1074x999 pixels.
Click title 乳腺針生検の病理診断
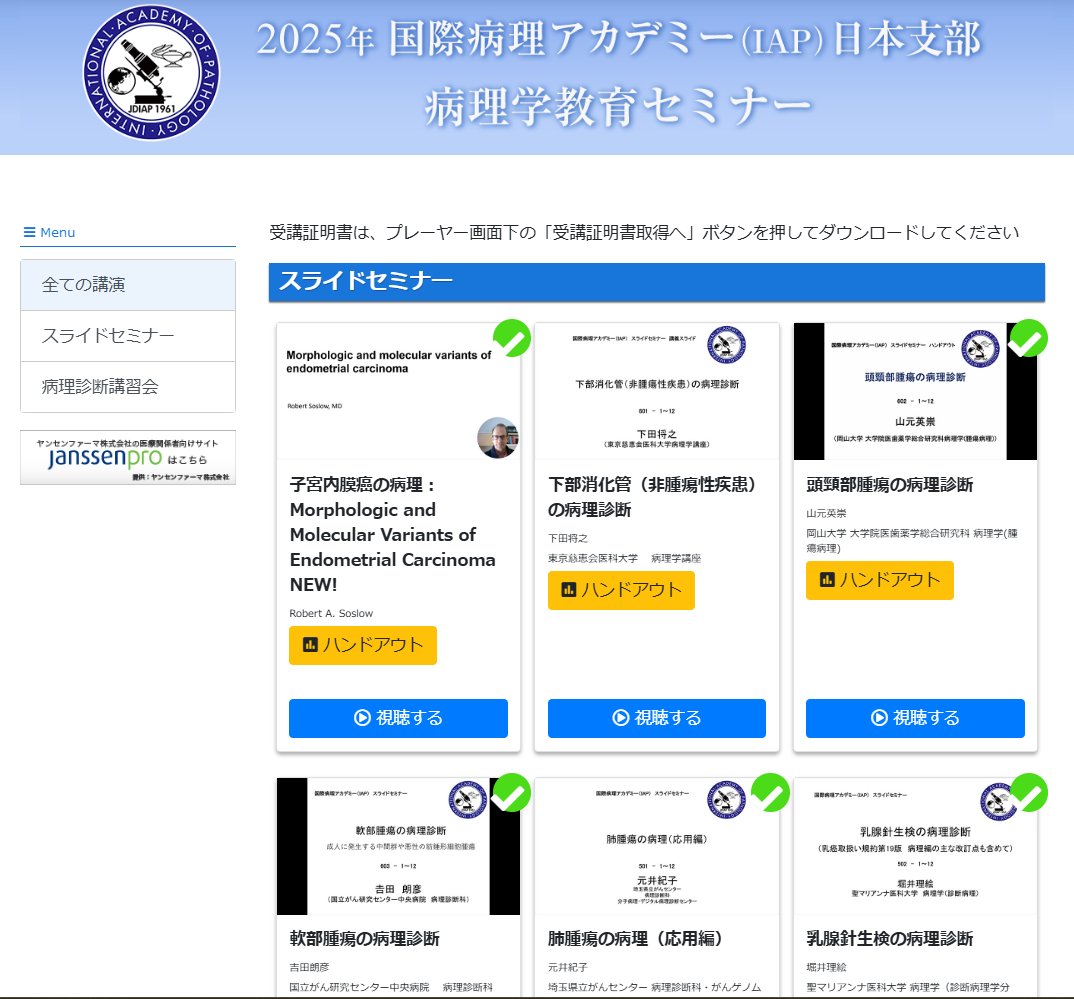890,939
